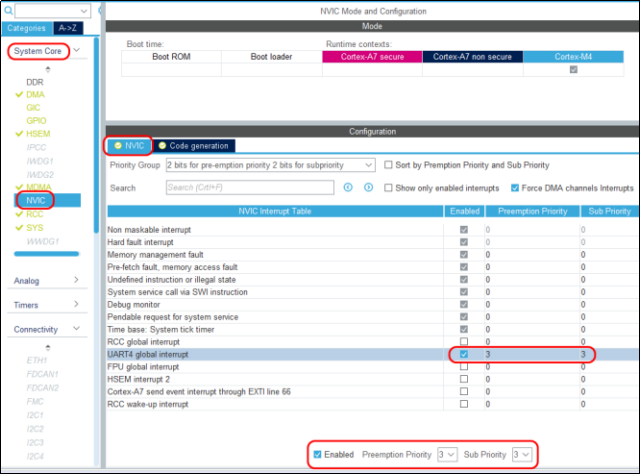Click UART4 sub priority value 3
This screenshot has width=641, height=475.
pos(583,354)
